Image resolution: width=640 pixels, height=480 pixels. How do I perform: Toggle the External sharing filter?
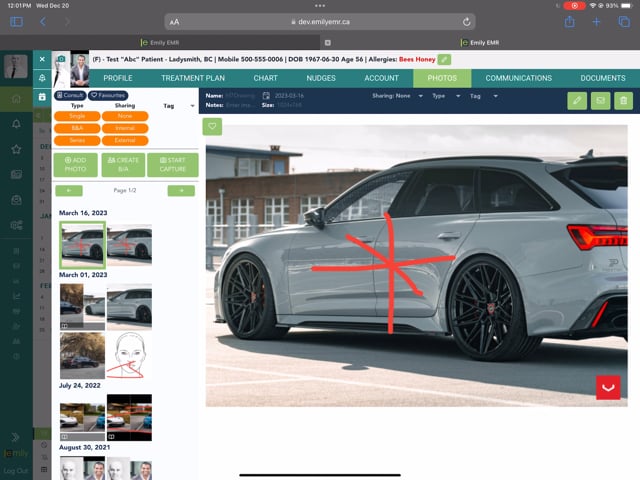coord(125,140)
